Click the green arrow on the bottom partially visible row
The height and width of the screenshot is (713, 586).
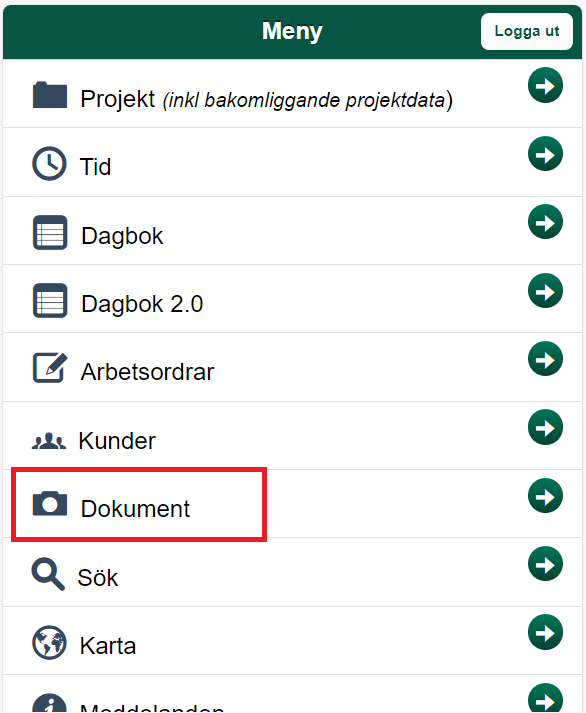click(x=546, y=698)
